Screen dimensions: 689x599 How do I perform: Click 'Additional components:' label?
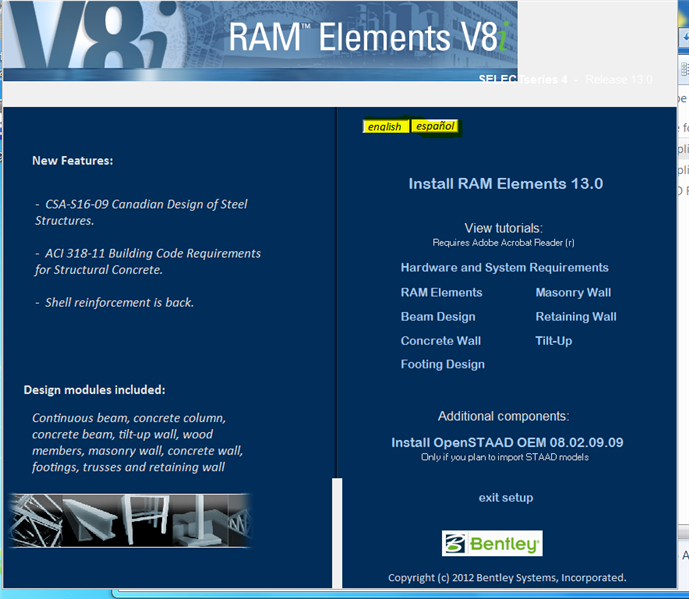click(x=504, y=417)
